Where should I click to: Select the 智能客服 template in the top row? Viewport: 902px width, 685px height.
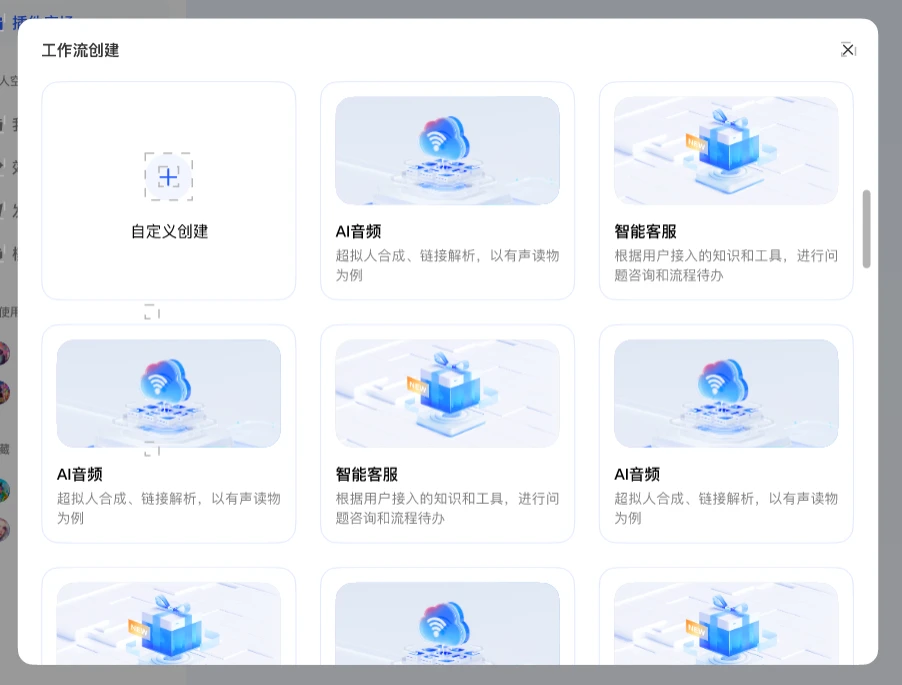click(726, 190)
